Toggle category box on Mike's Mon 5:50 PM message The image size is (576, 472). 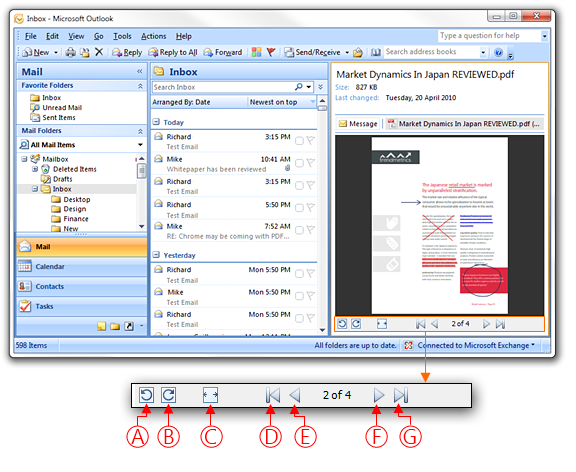click(x=299, y=296)
